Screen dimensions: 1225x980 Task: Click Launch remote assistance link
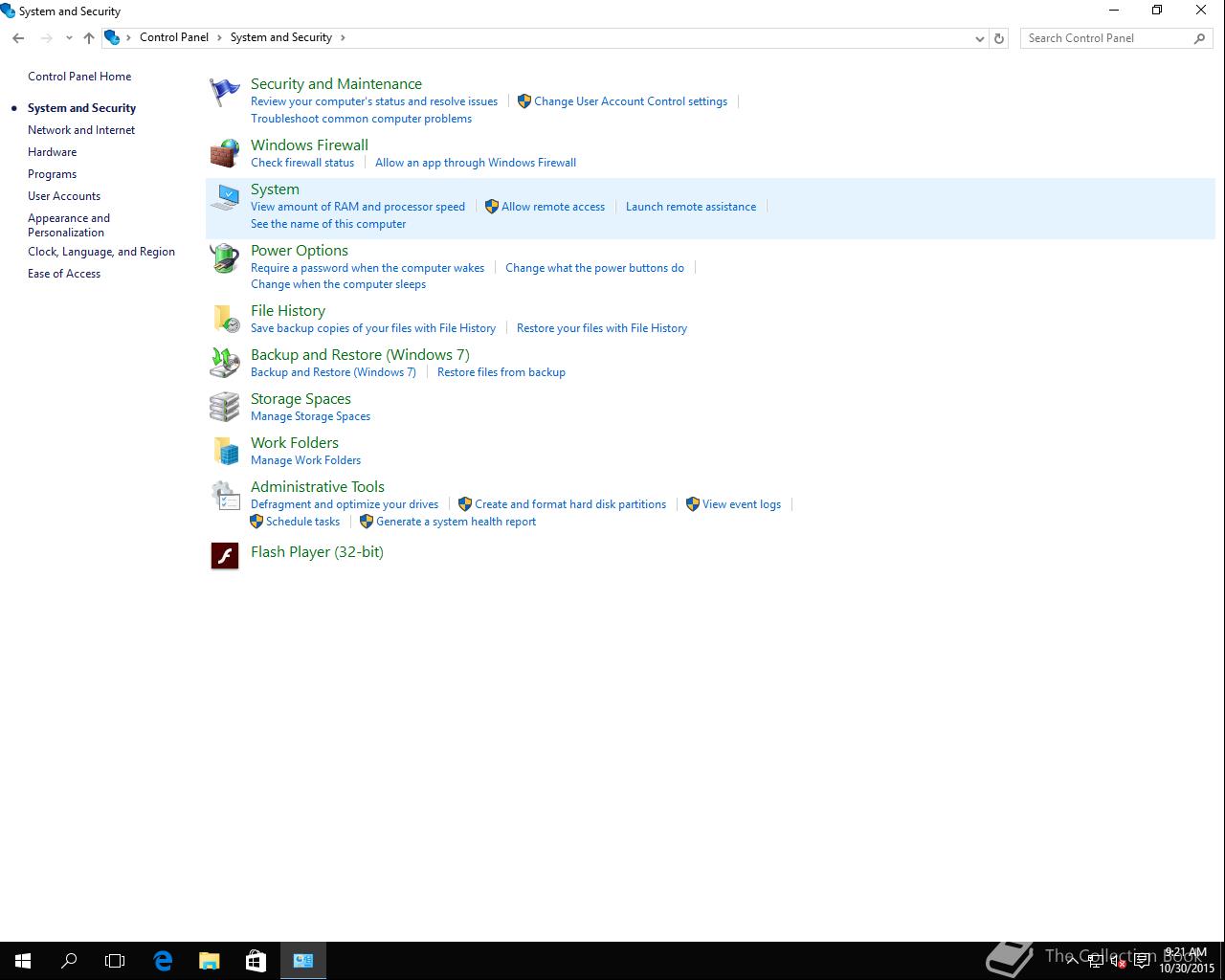coord(691,207)
